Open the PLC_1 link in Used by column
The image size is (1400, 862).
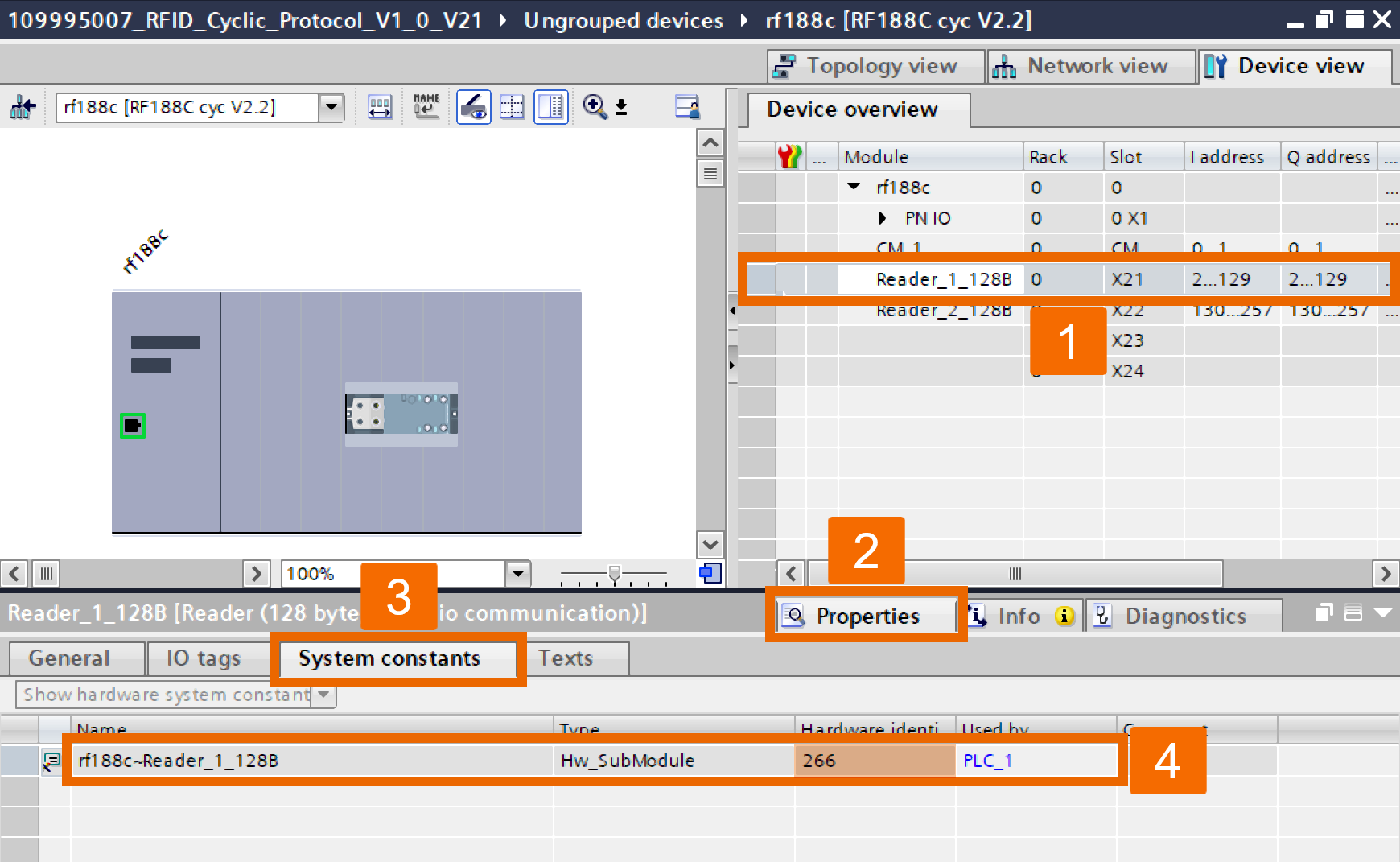987,761
